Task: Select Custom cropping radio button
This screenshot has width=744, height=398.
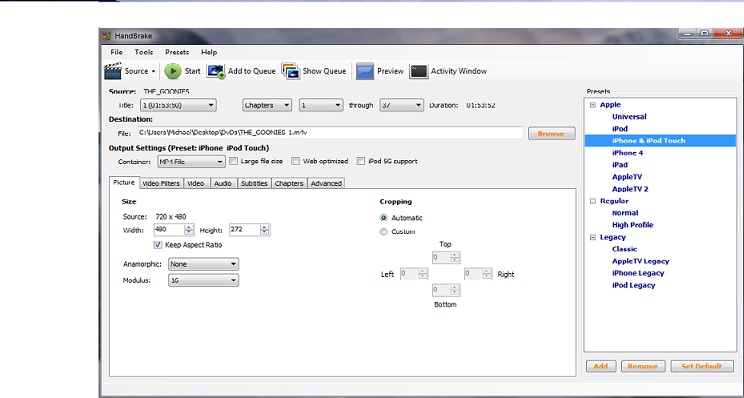Action: point(383,232)
